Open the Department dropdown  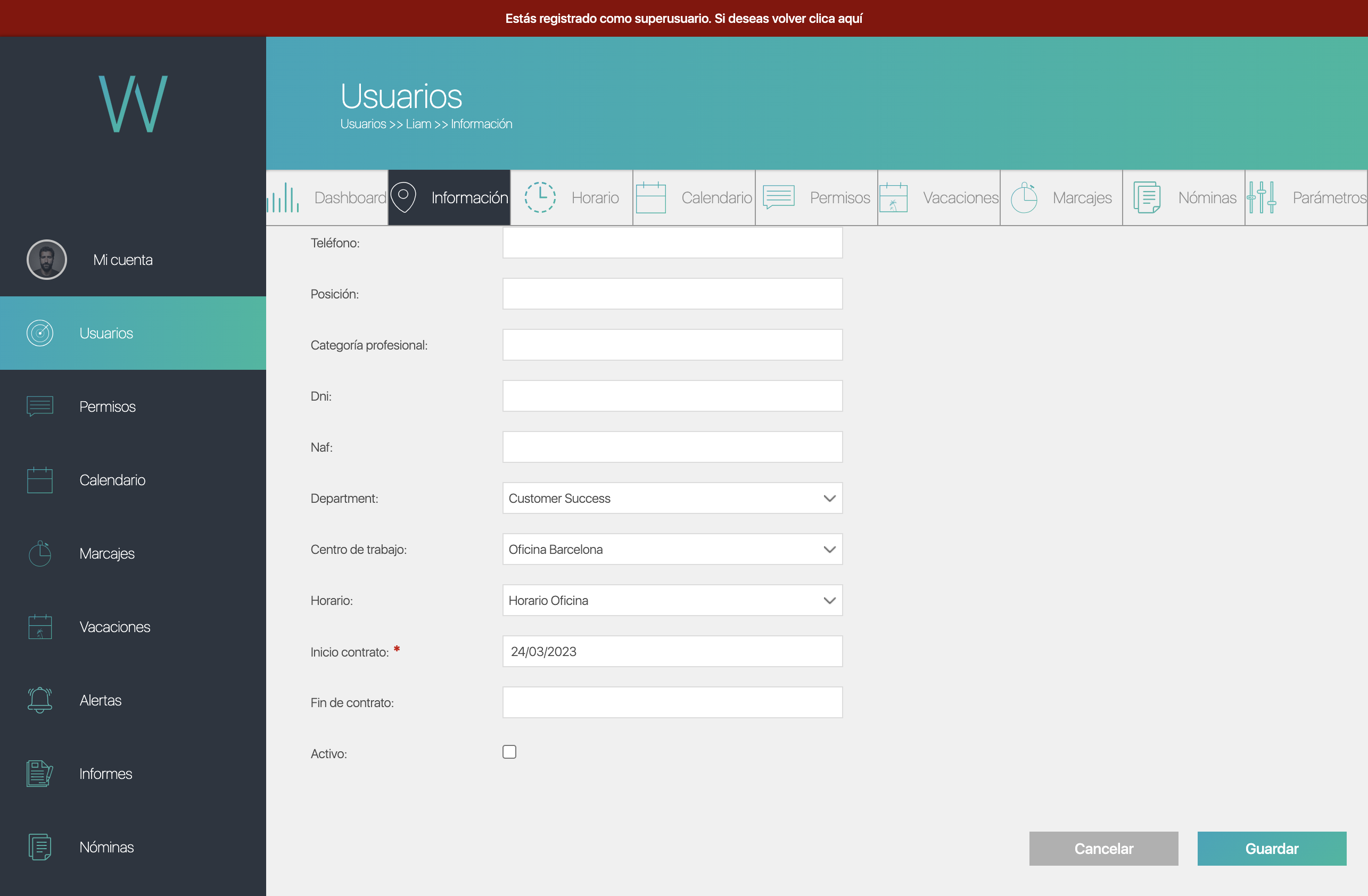[x=672, y=498]
